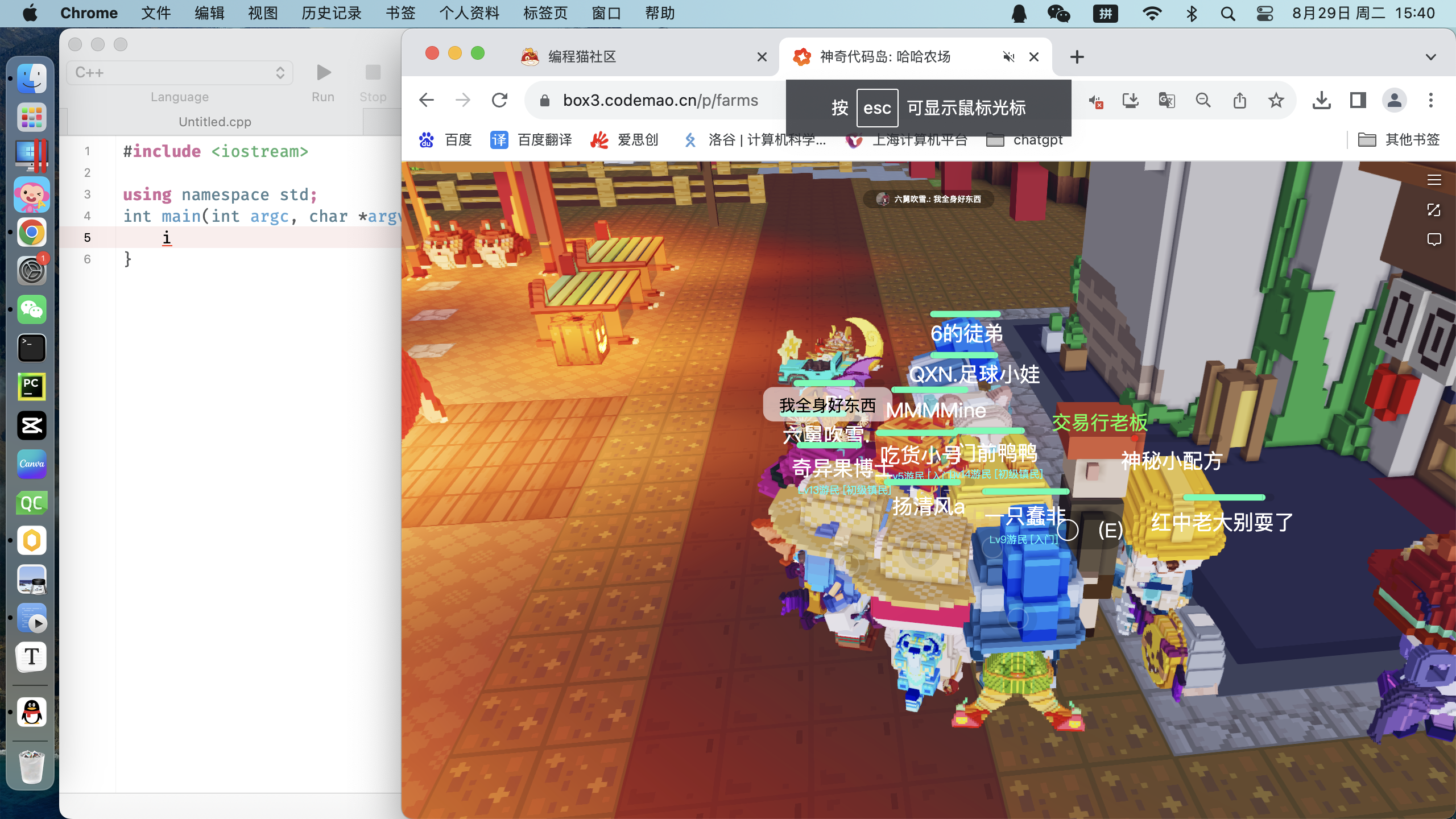
Task: Open the 文件 menu
Action: (156, 13)
